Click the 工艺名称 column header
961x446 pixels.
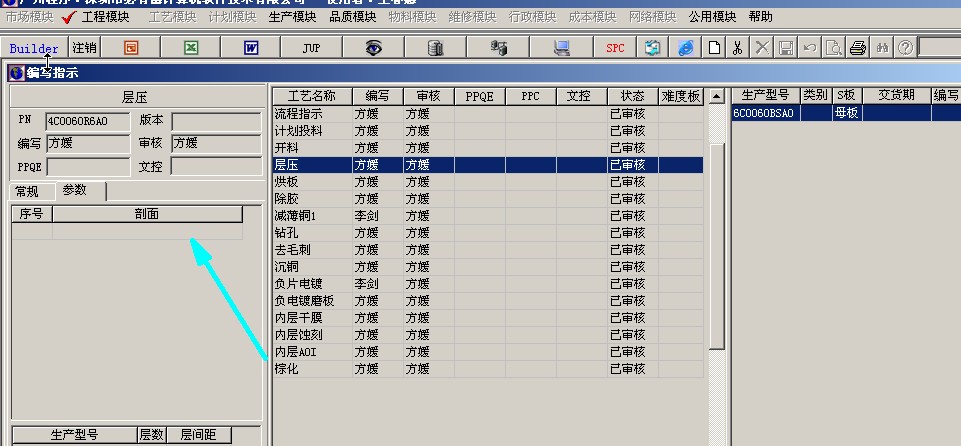[313, 96]
